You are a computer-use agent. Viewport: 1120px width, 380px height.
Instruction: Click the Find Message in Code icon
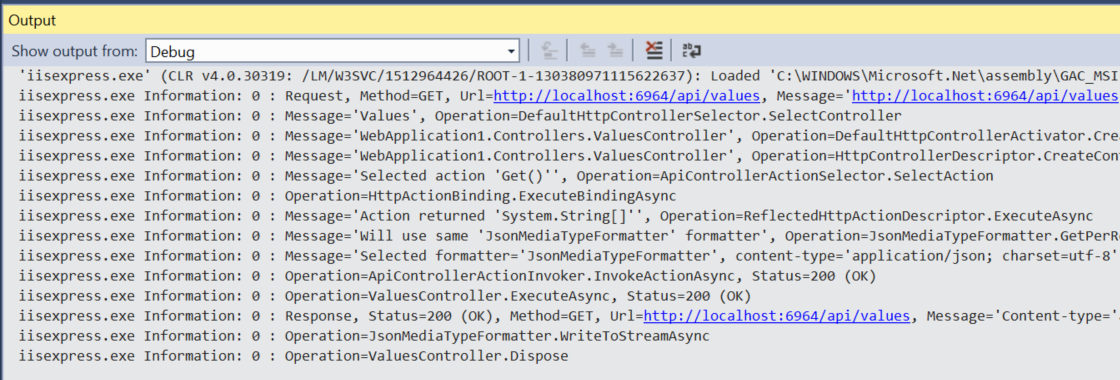[x=549, y=51]
